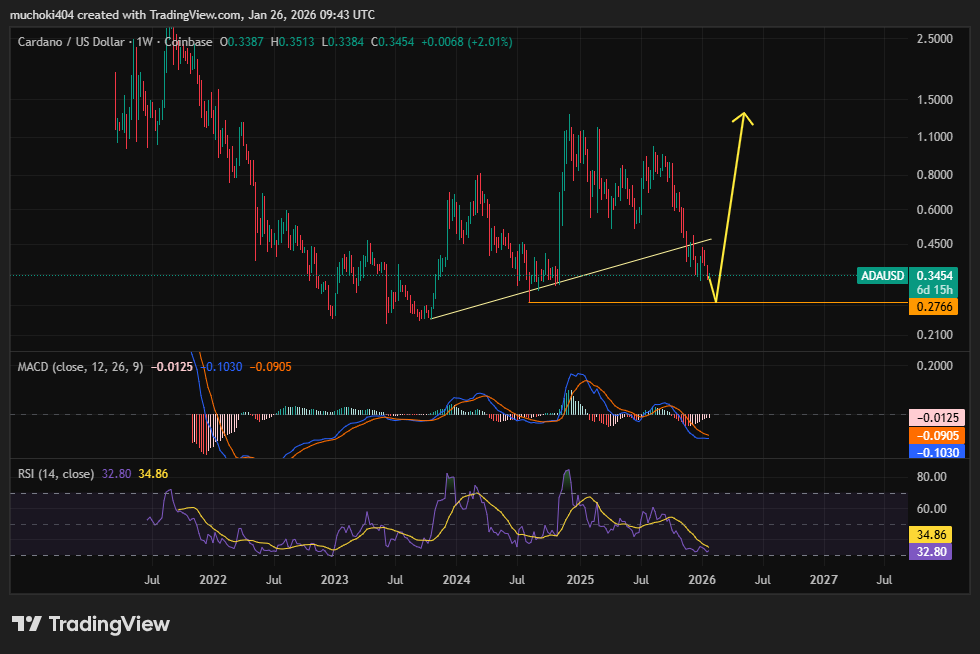Click the 2026 label on time axis
980x654 pixels.
coord(701,579)
